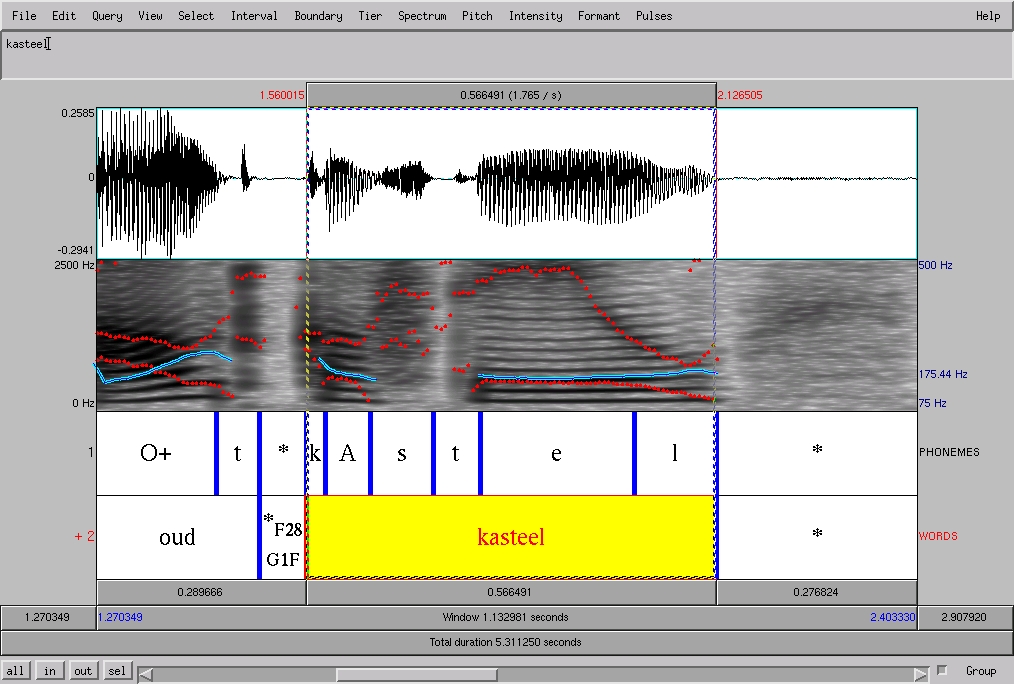Click the 500 Hz pitch ceiling label

935,265
